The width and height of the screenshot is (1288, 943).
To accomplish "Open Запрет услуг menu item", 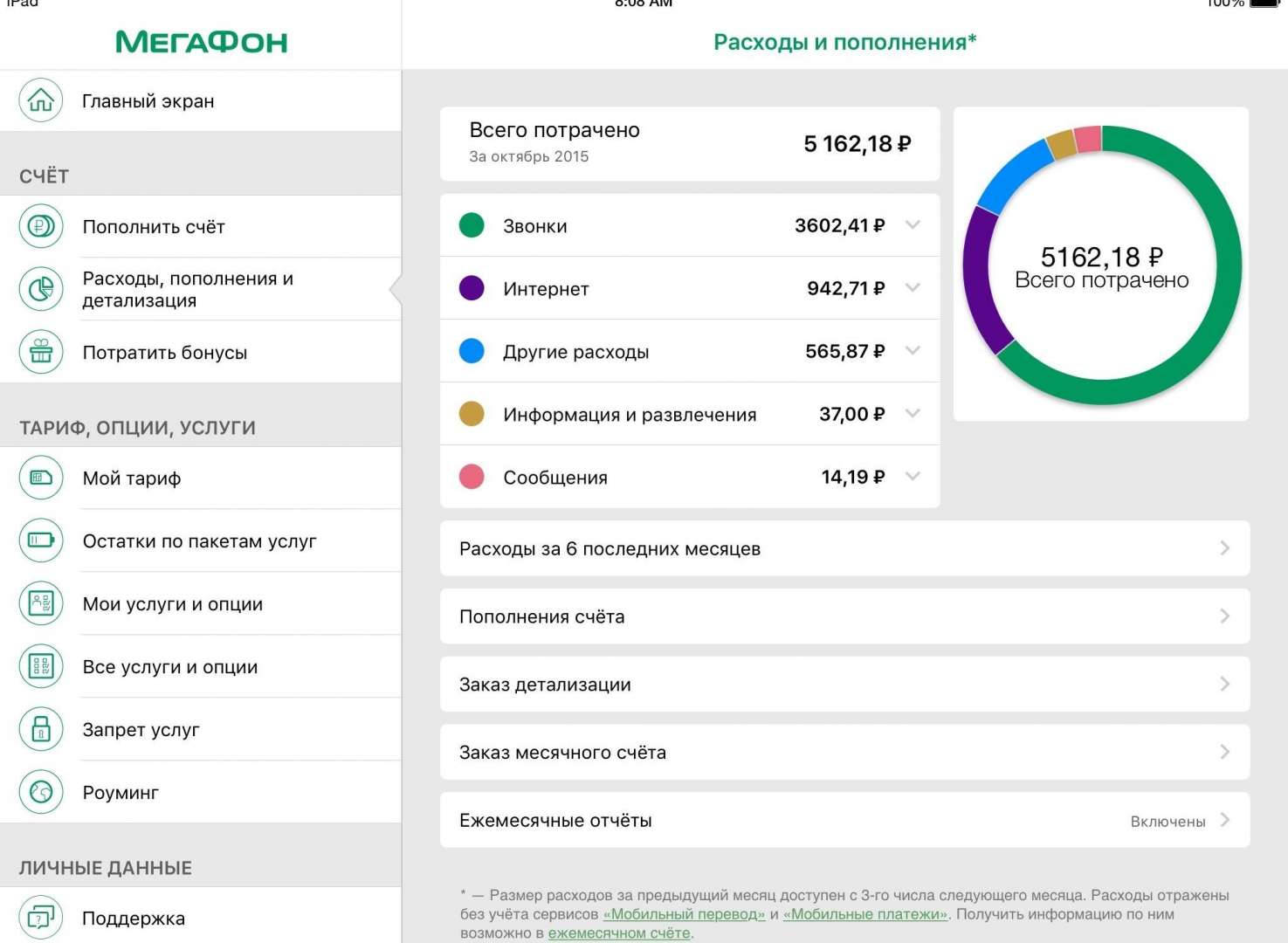I will coord(201,729).
